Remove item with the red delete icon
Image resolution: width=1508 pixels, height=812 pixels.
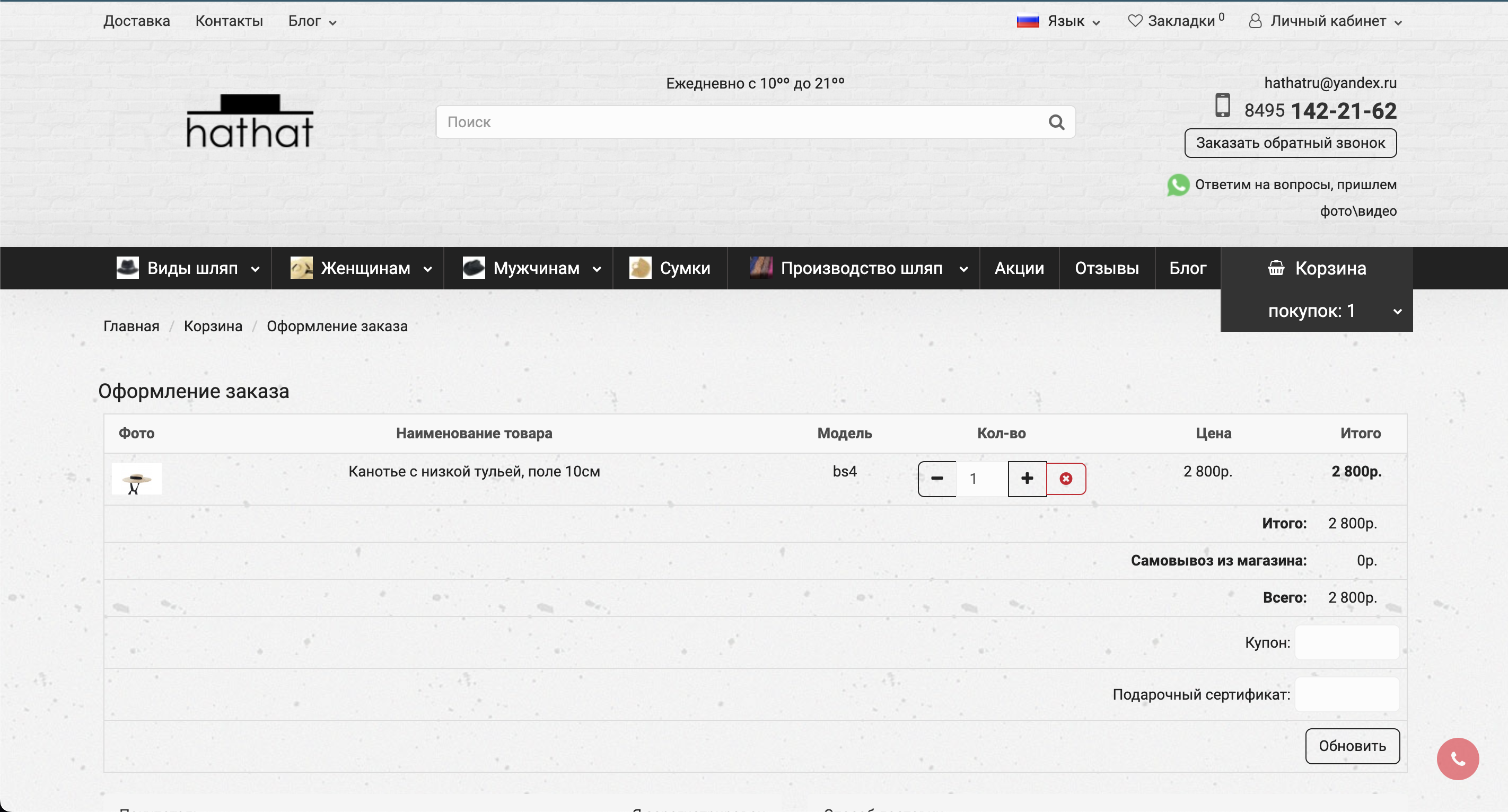coord(1066,479)
